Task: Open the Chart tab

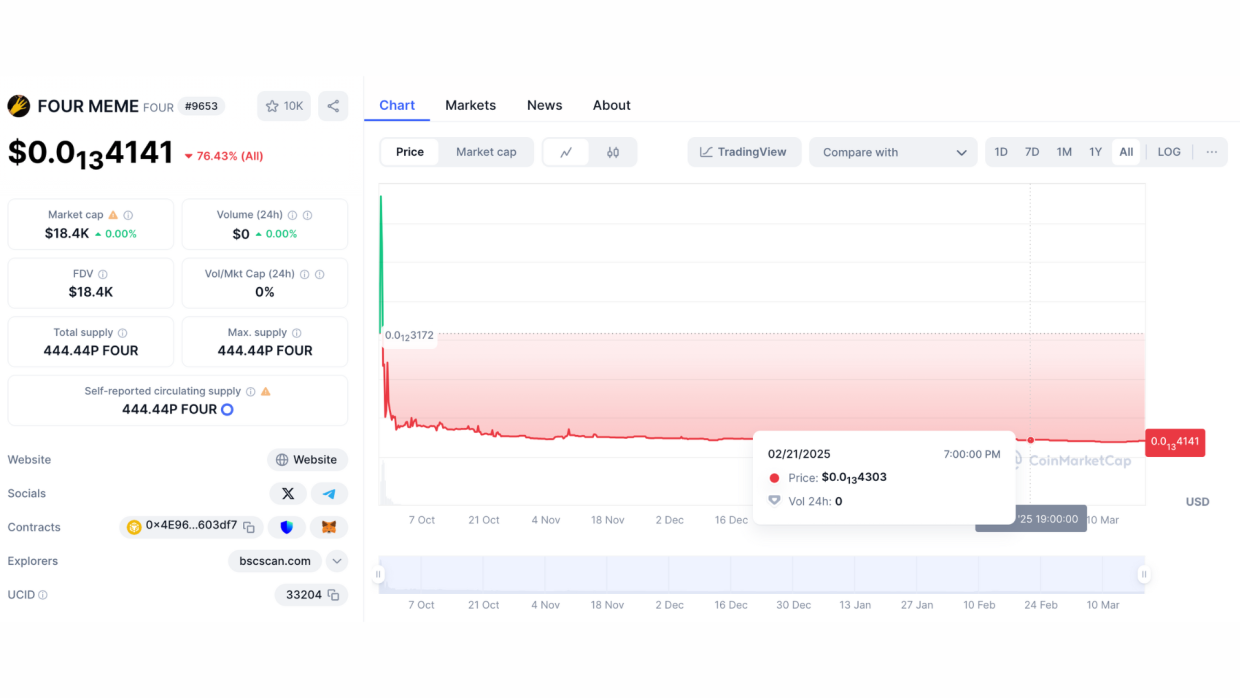Action: coord(397,105)
